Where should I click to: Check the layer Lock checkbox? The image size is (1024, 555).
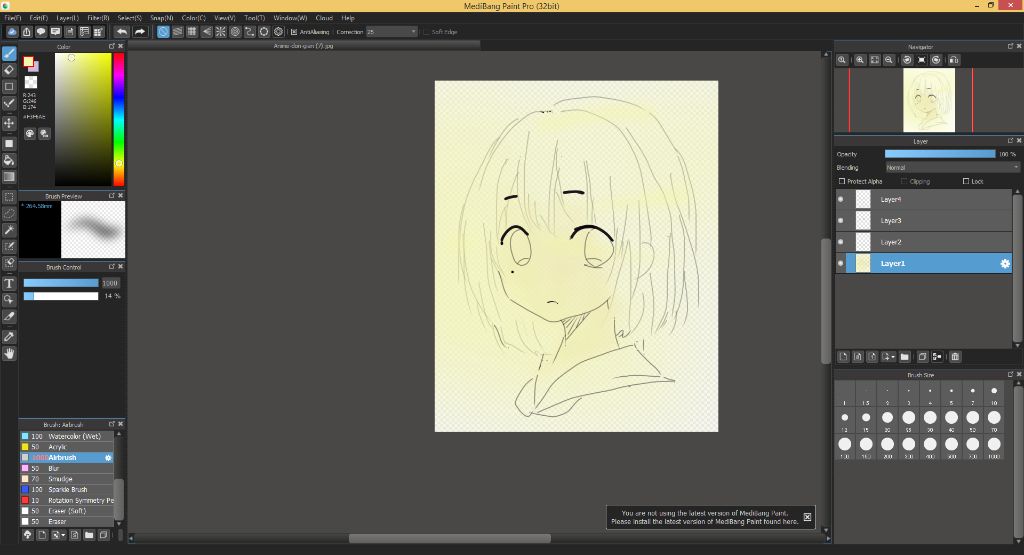click(x=966, y=182)
